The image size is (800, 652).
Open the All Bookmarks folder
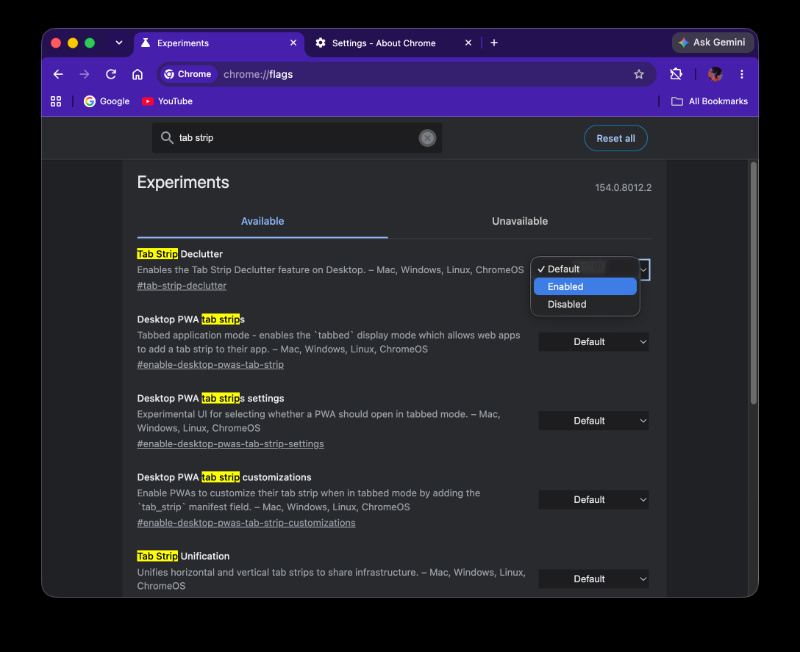(x=709, y=102)
